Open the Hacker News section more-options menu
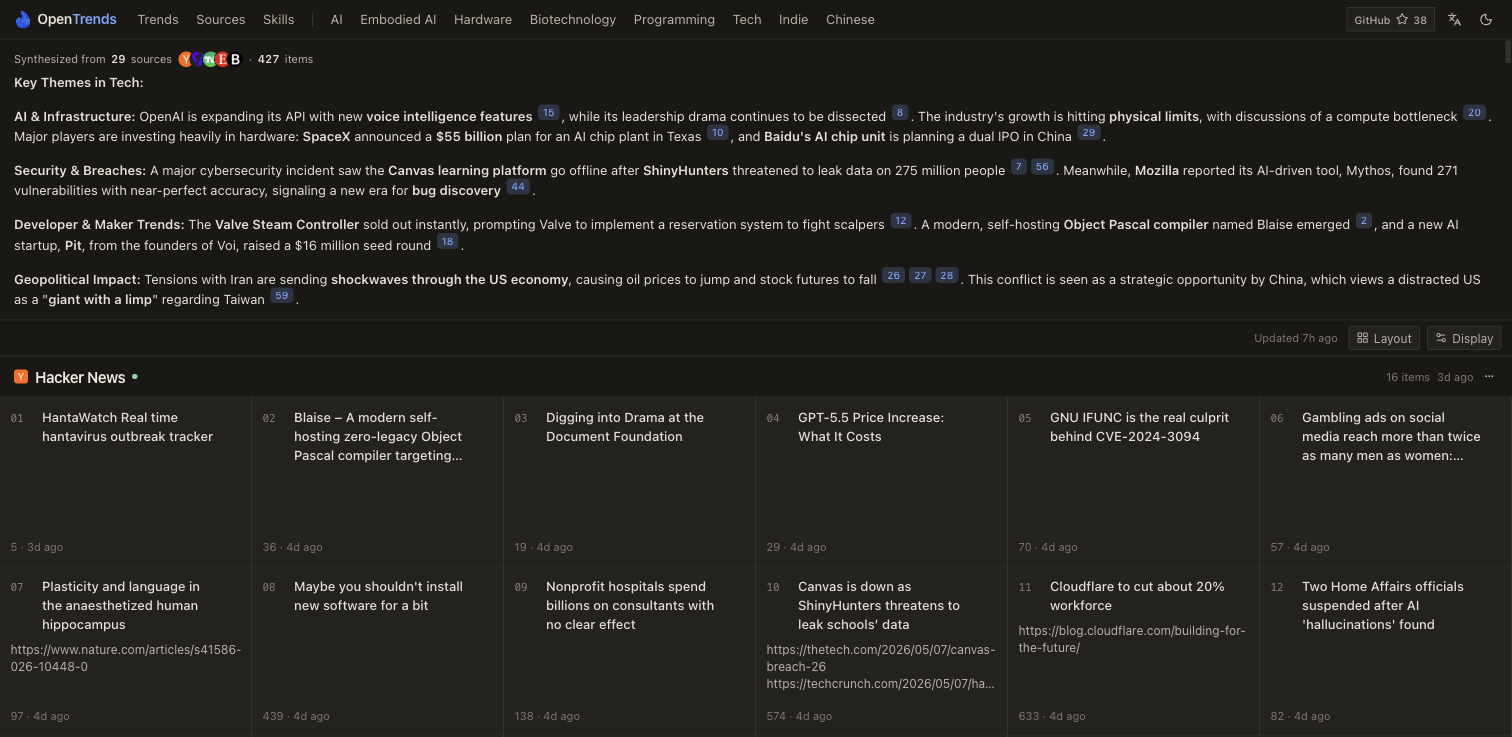 tap(1489, 377)
